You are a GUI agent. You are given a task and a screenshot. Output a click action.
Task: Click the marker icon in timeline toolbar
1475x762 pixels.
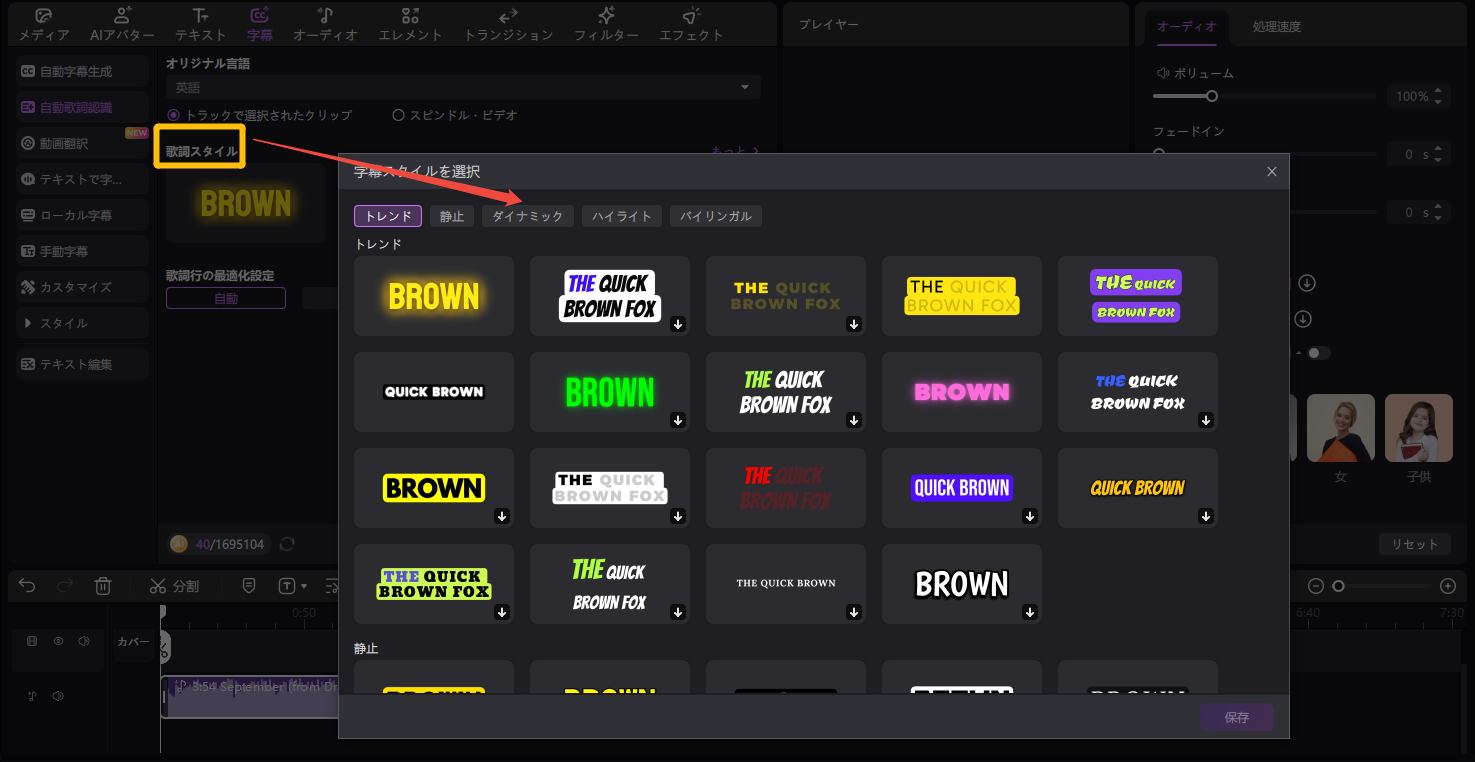[x=249, y=586]
